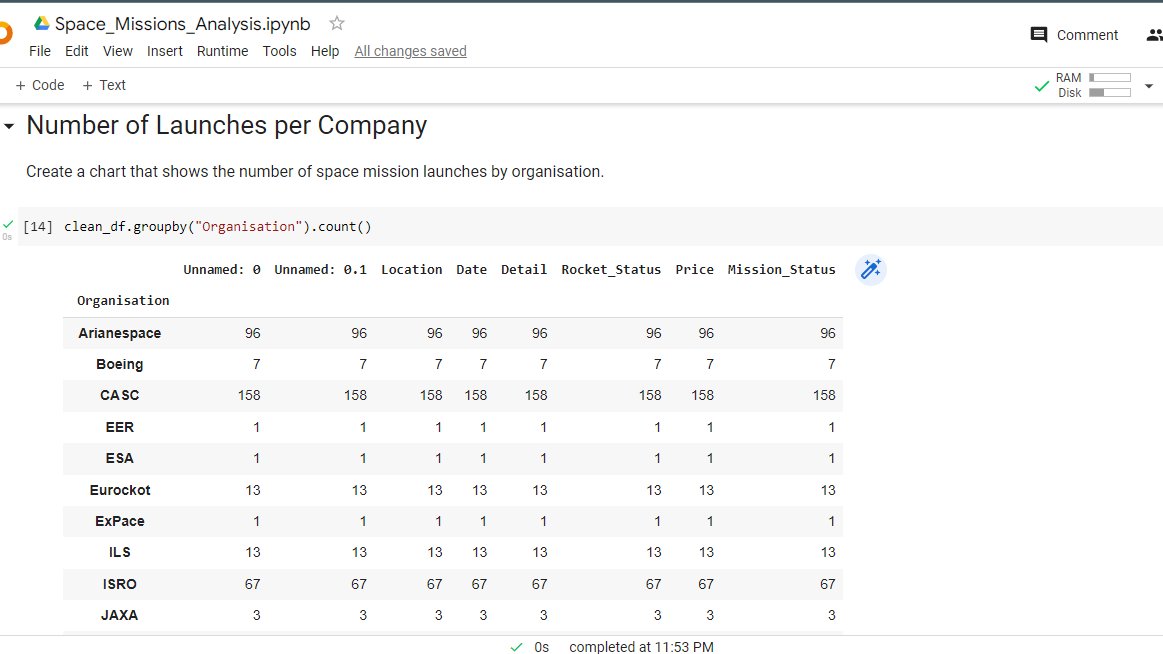The image size is (1163, 654).
Task: Click the Unnamed: 0.1 column header
Action: click(320, 270)
